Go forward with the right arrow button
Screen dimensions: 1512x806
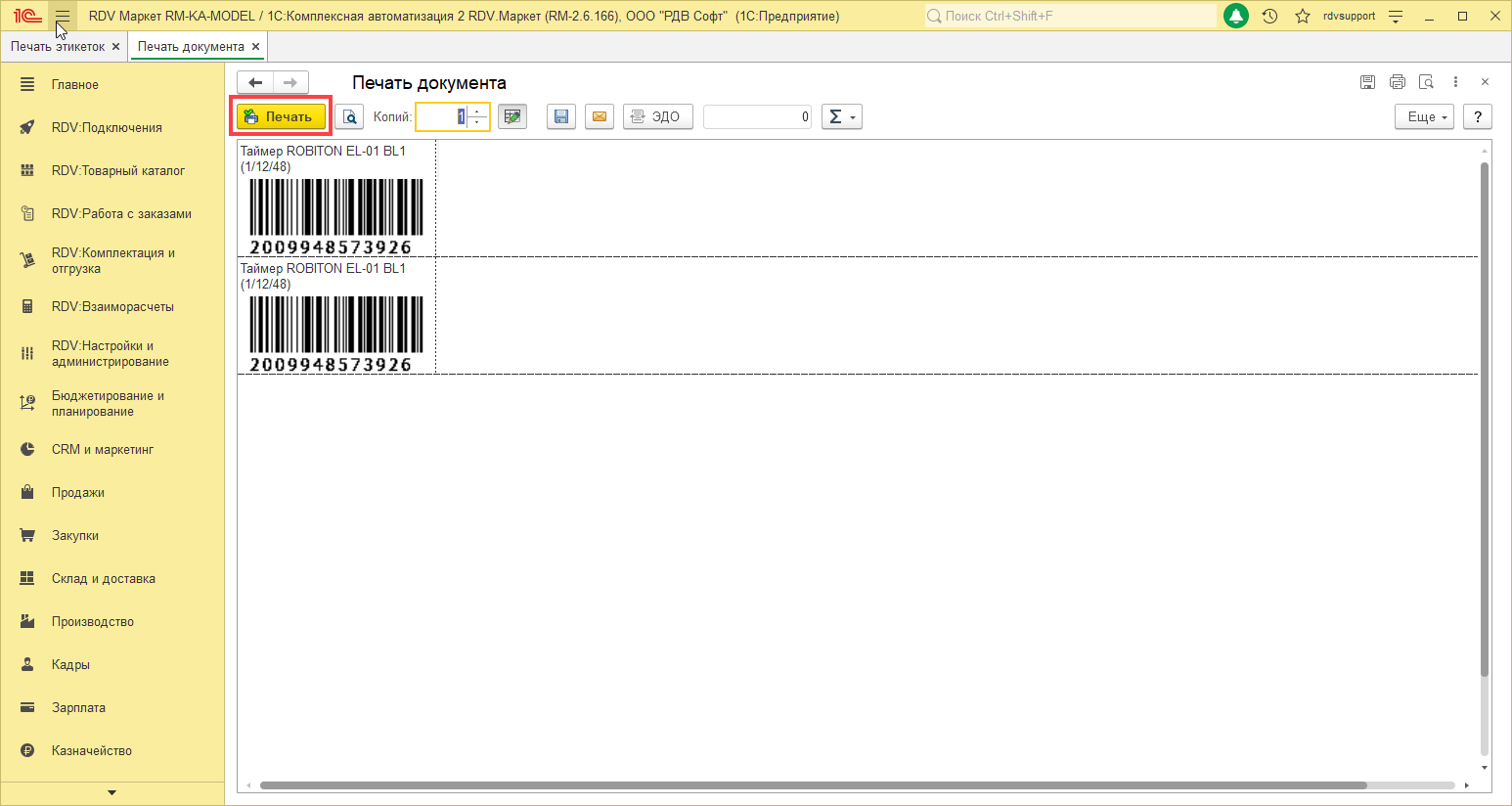tap(290, 82)
